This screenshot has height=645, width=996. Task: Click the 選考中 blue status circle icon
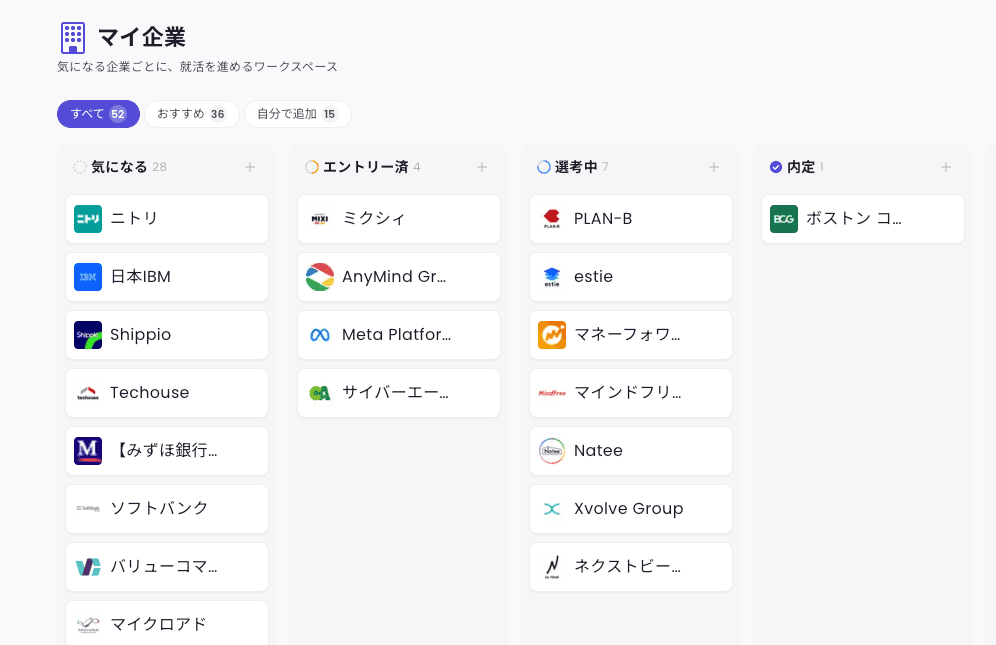[x=544, y=167]
